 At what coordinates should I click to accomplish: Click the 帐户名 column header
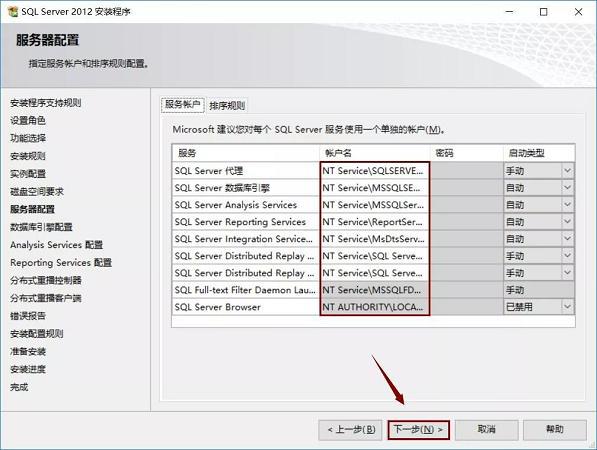point(375,153)
